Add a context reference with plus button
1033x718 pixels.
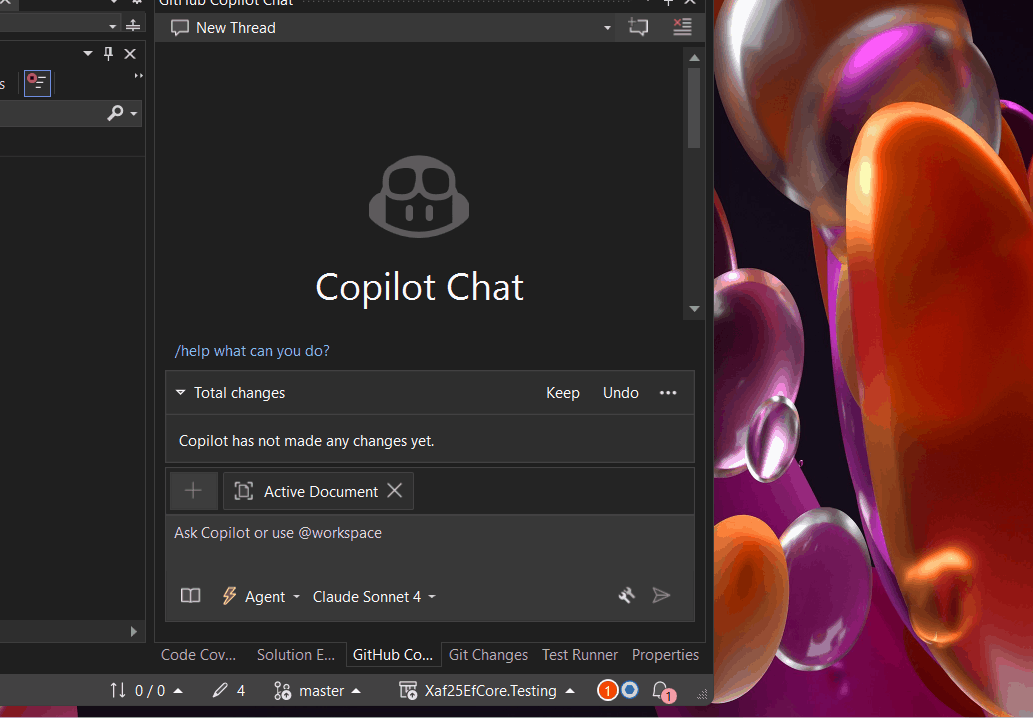point(193,491)
